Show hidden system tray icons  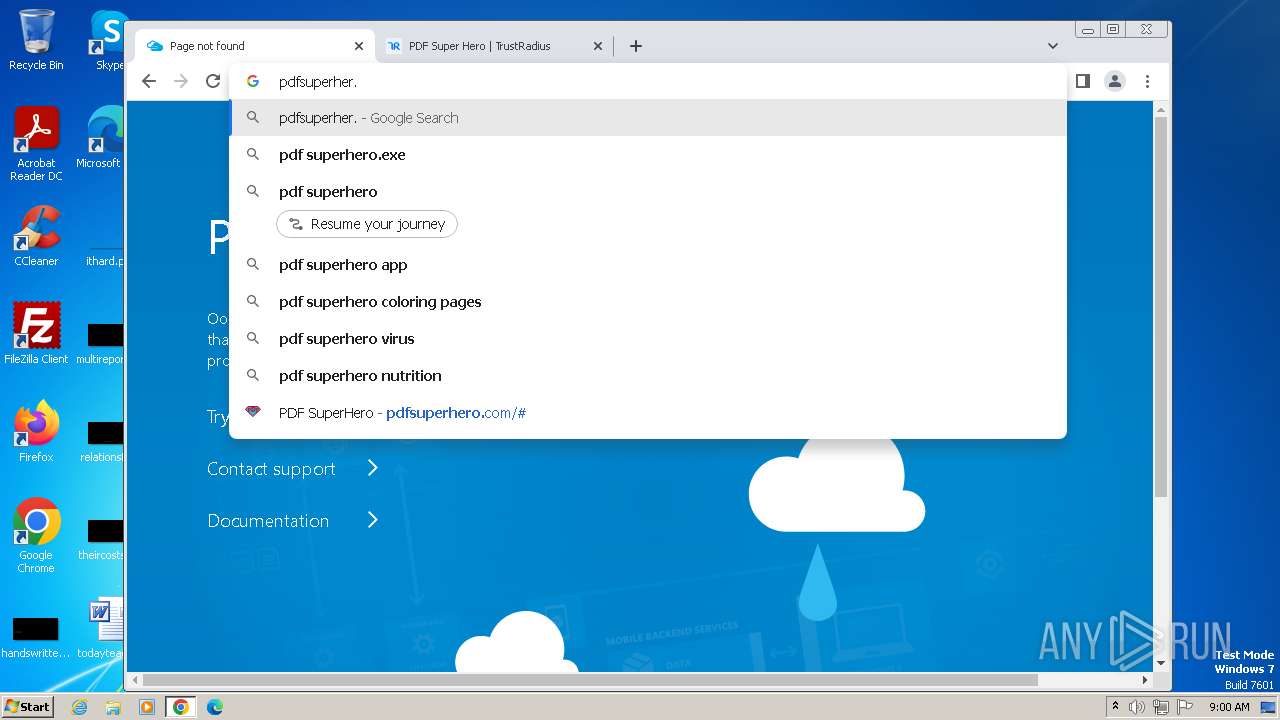1115,707
